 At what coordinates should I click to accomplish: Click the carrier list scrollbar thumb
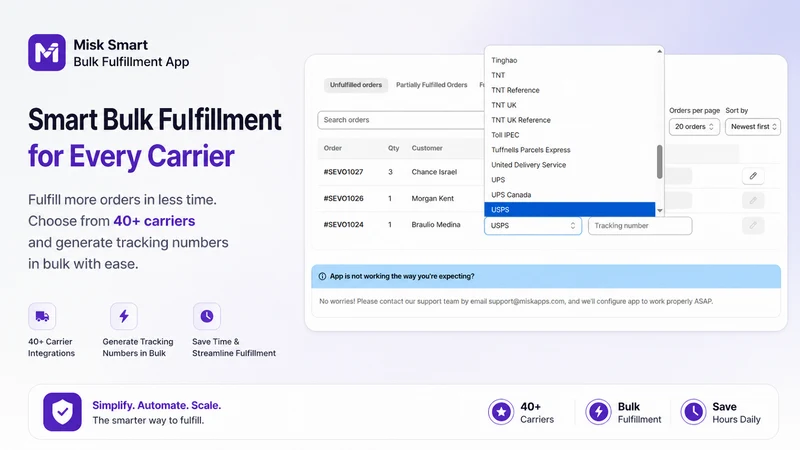tap(660, 162)
